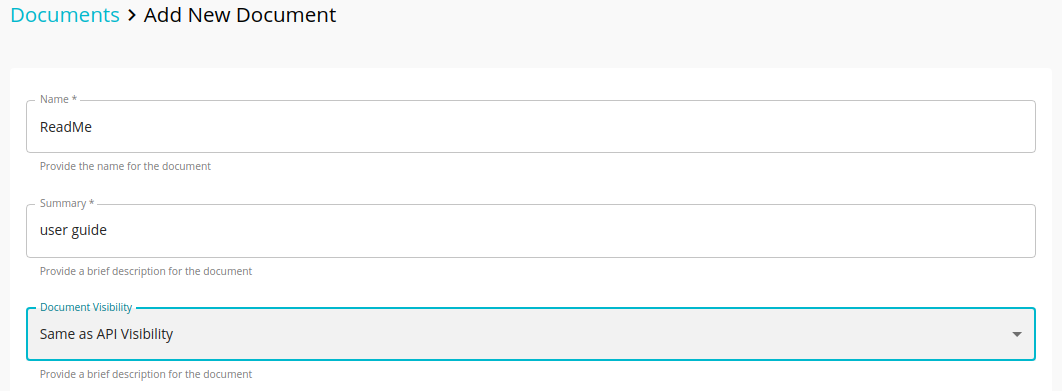Place cursor after 'user guide' in Summary

tap(108, 230)
